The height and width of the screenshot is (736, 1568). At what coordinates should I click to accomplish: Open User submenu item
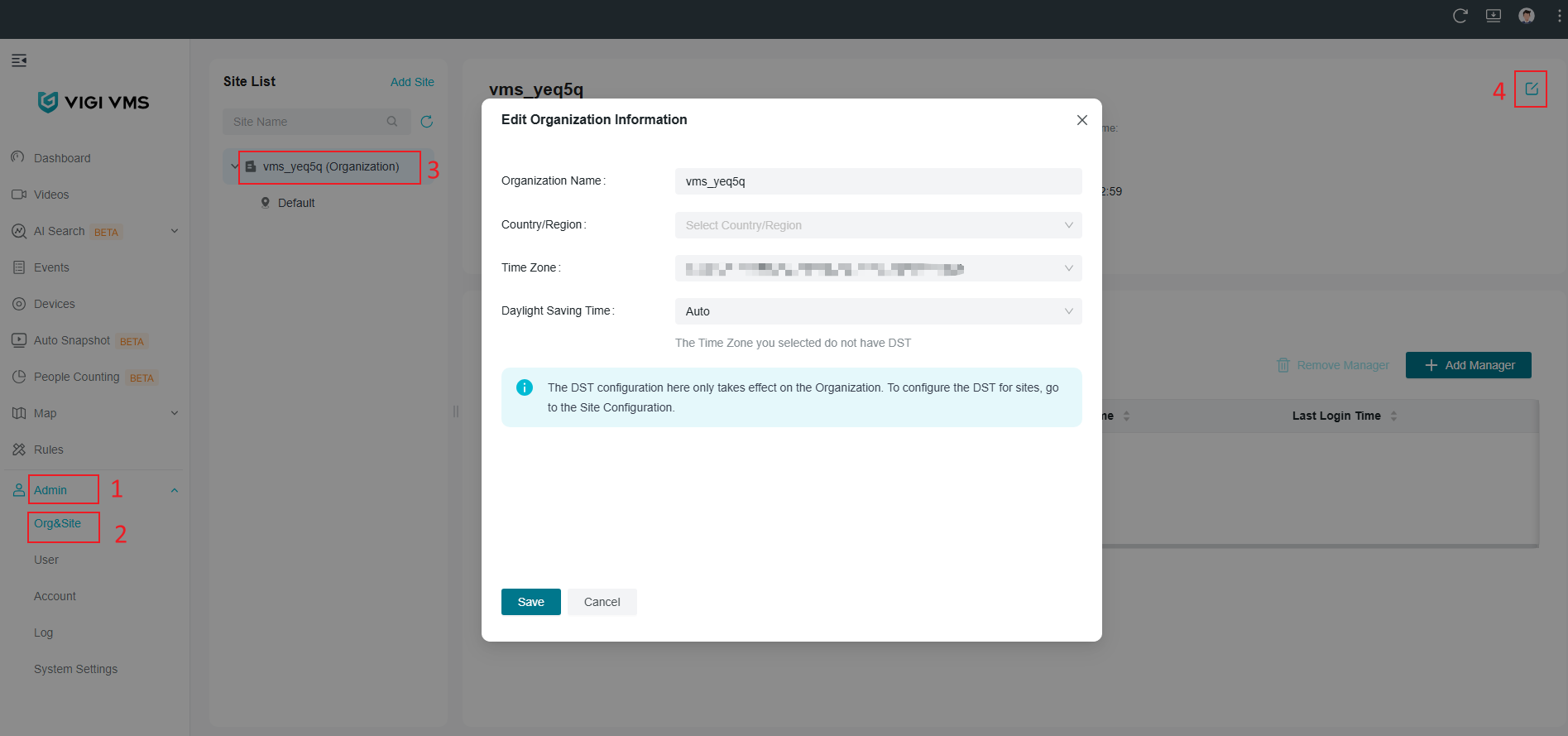point(46,560)
